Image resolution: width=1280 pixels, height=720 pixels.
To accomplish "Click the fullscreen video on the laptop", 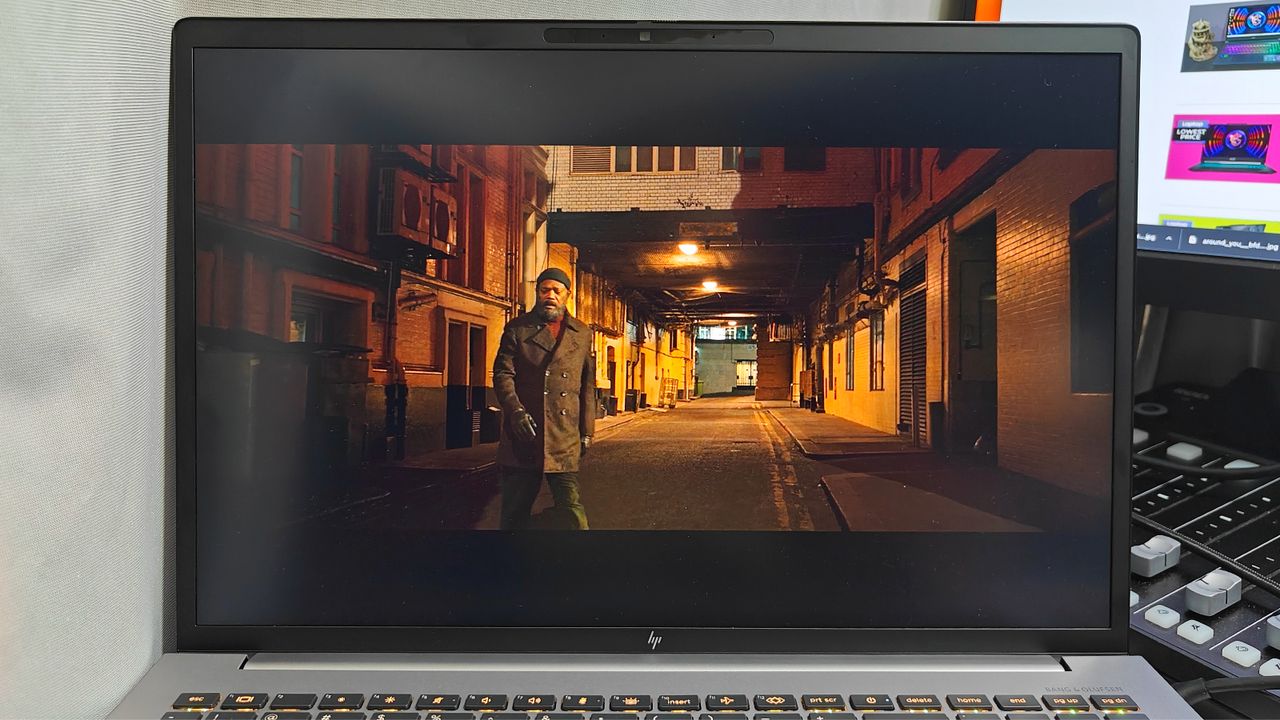I will tap(655, 337).
